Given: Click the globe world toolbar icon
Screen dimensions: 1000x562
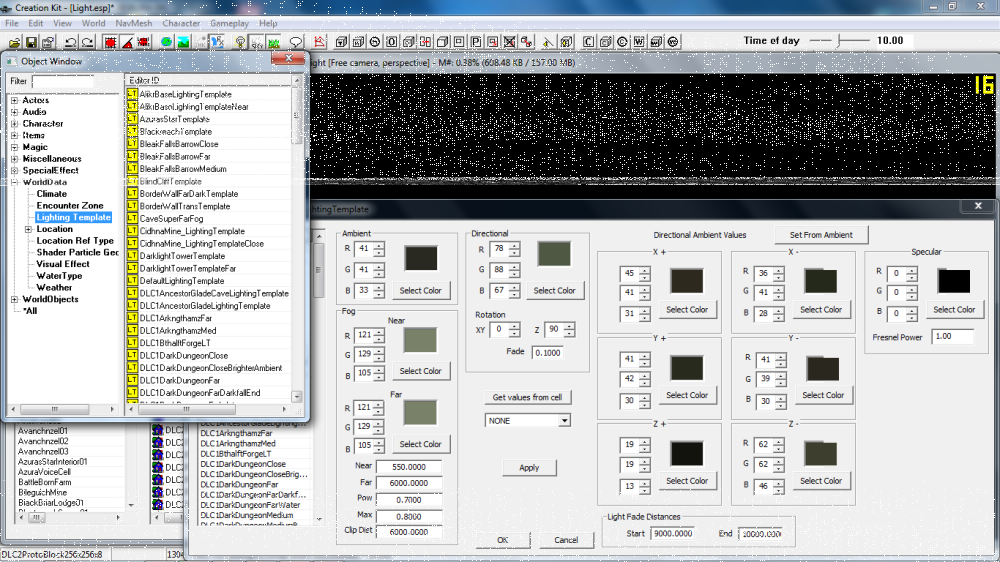Looking at the screenshot, I should pyautogui.click(x=166, y=42).
